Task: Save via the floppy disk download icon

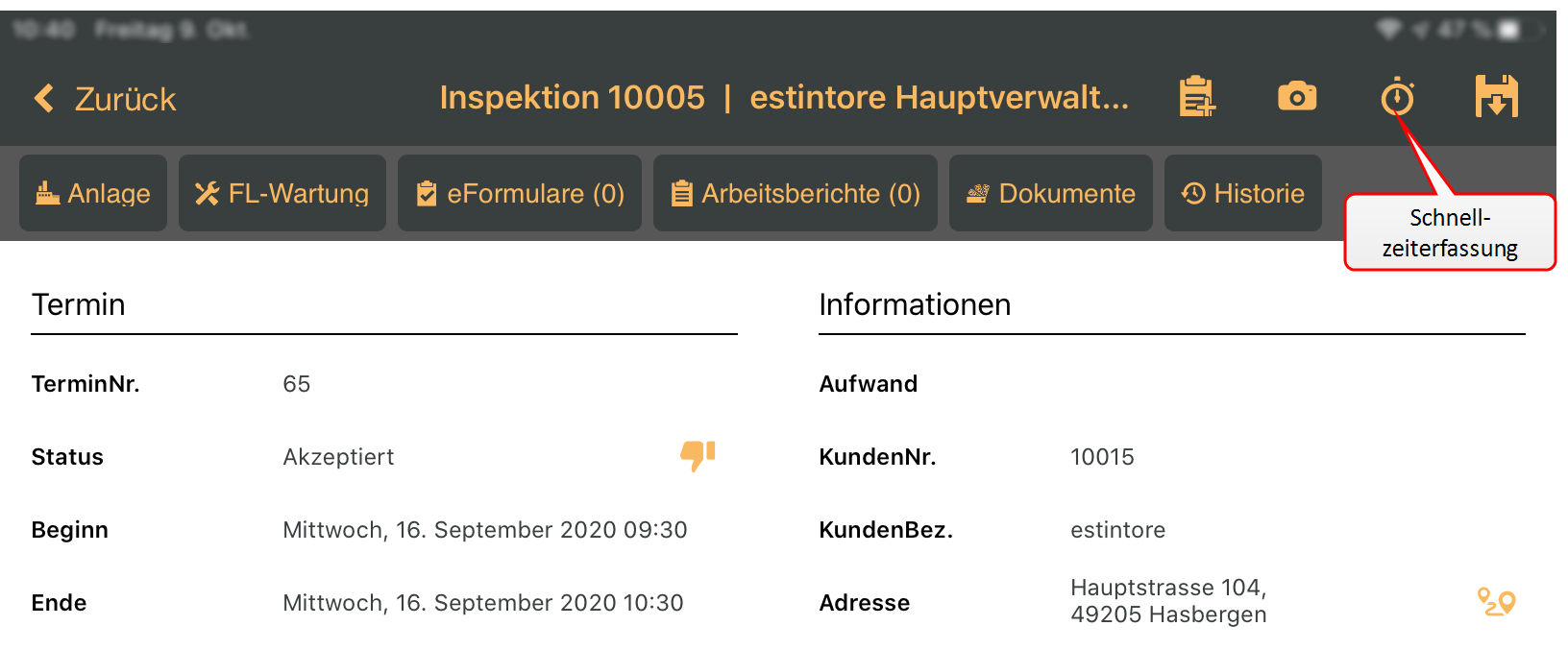Action: (x=1497, y=96)
